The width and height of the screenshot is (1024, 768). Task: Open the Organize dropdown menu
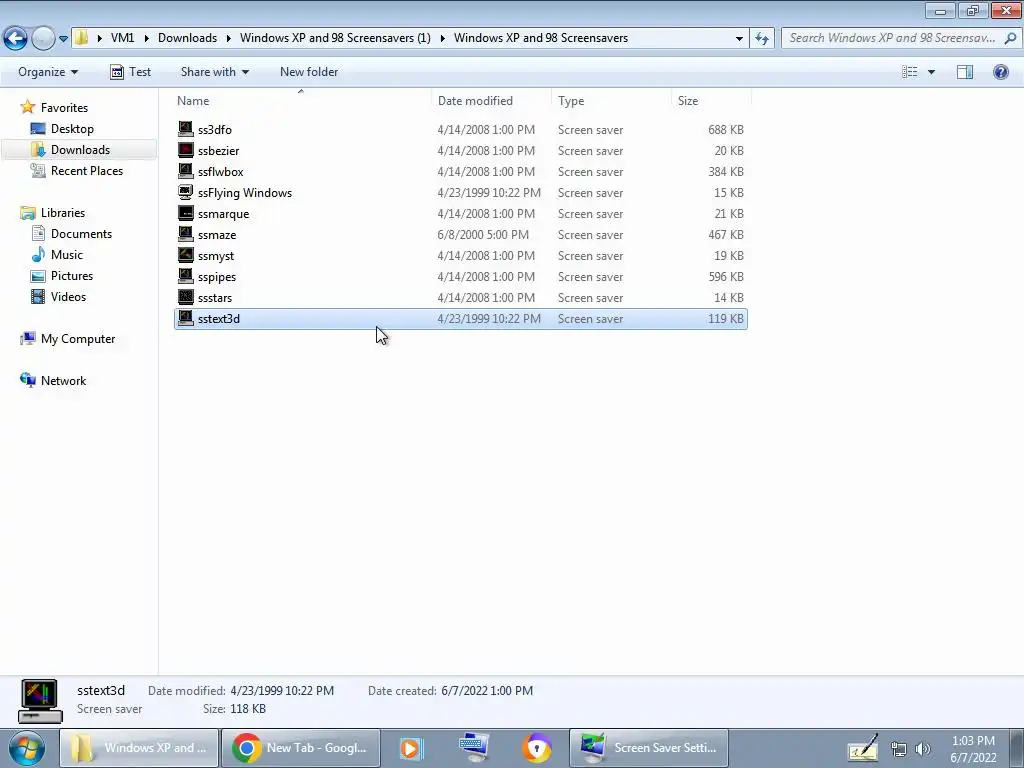[48, 72]
